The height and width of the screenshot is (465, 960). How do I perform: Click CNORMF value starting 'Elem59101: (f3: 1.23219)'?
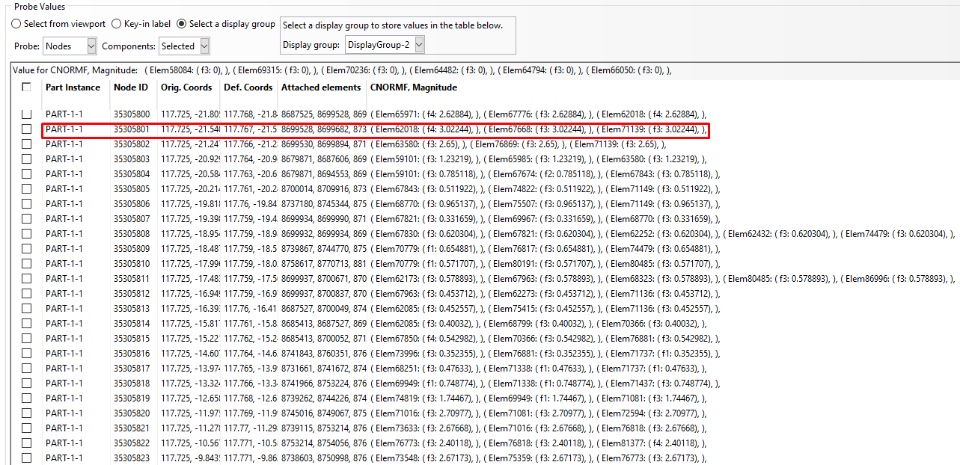(x=539, y=159)
